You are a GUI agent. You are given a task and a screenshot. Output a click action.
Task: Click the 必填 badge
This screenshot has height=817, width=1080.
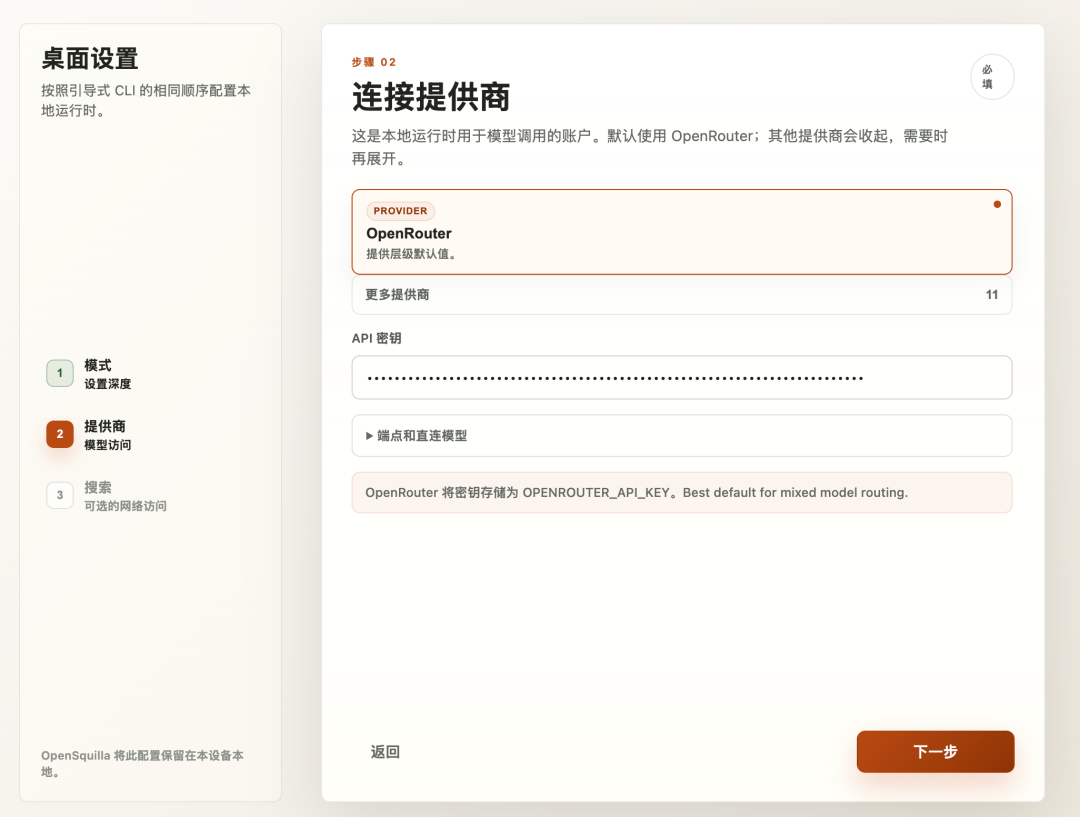point(992,77)
